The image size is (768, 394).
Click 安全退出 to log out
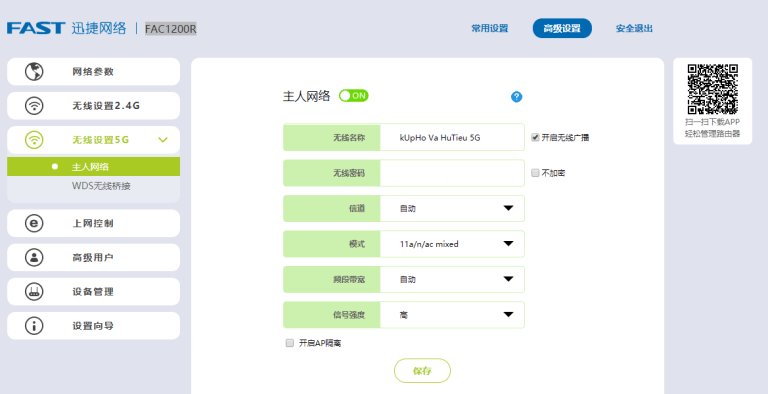coord(634,28)
